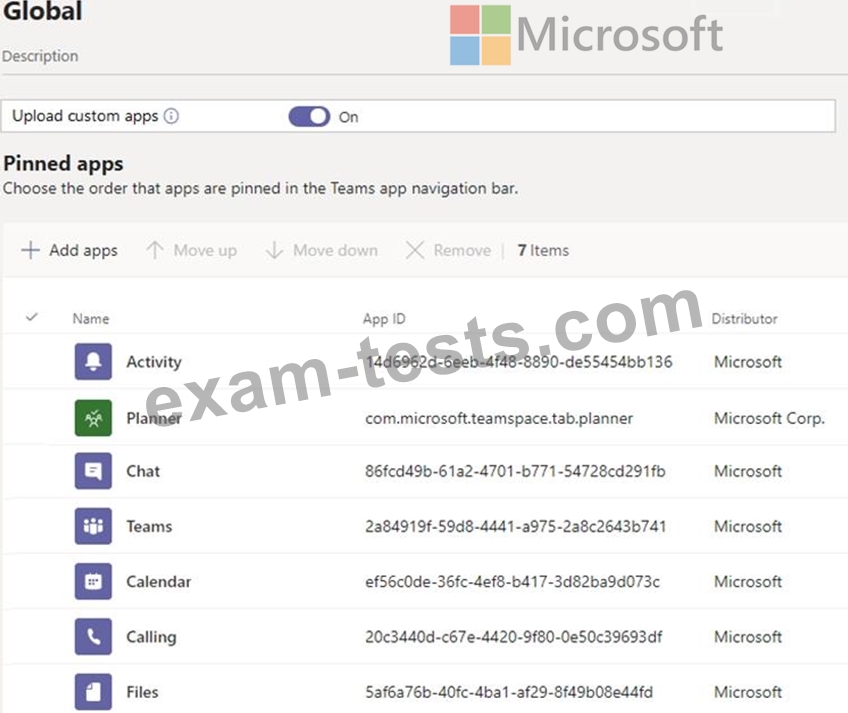Image resolution: width=848 pixels, height=713 pixels.
Task: Select the Activity app name
Action: tap(154, 361)
